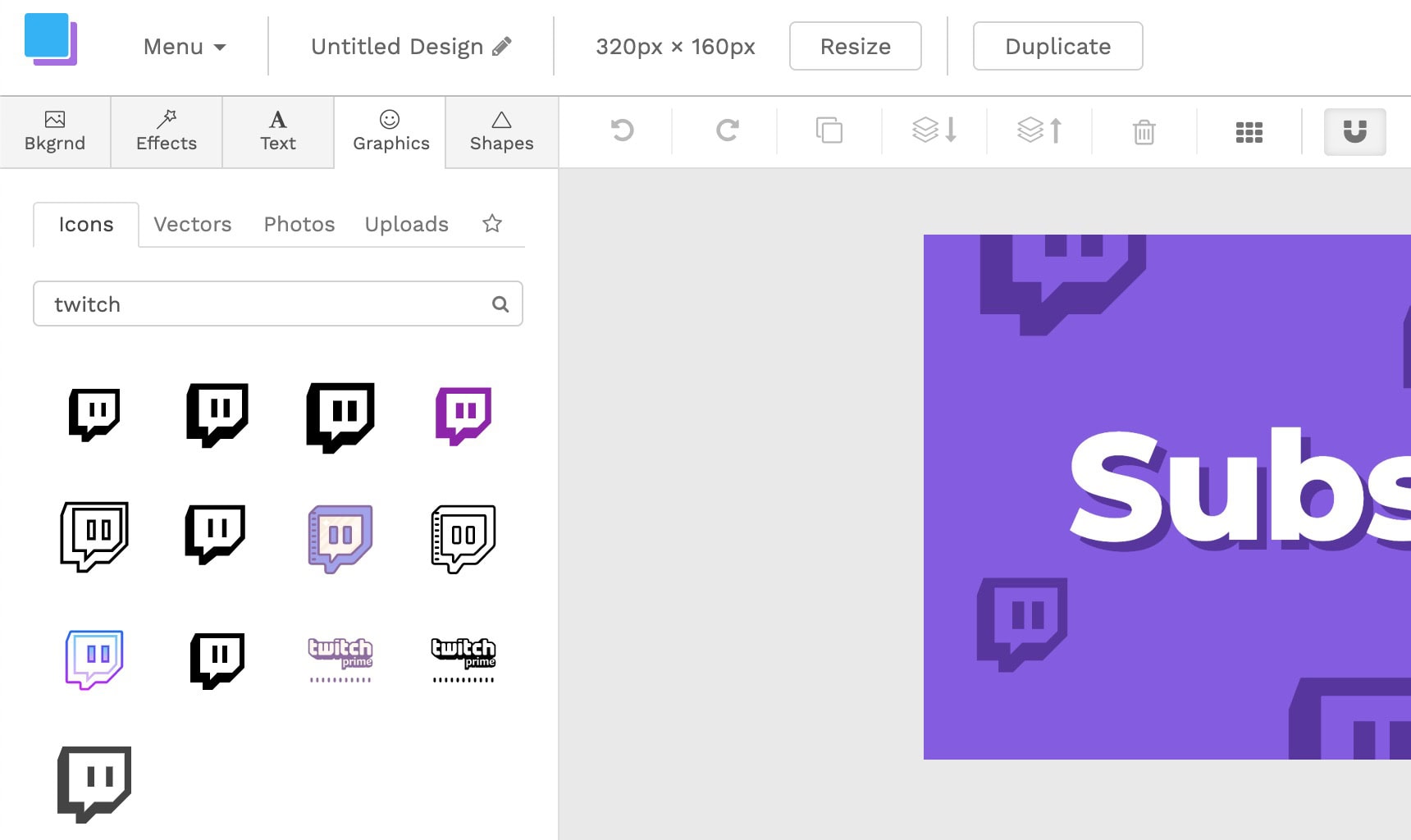Select the Twitch logo at canvas top

click(1062, 283)
